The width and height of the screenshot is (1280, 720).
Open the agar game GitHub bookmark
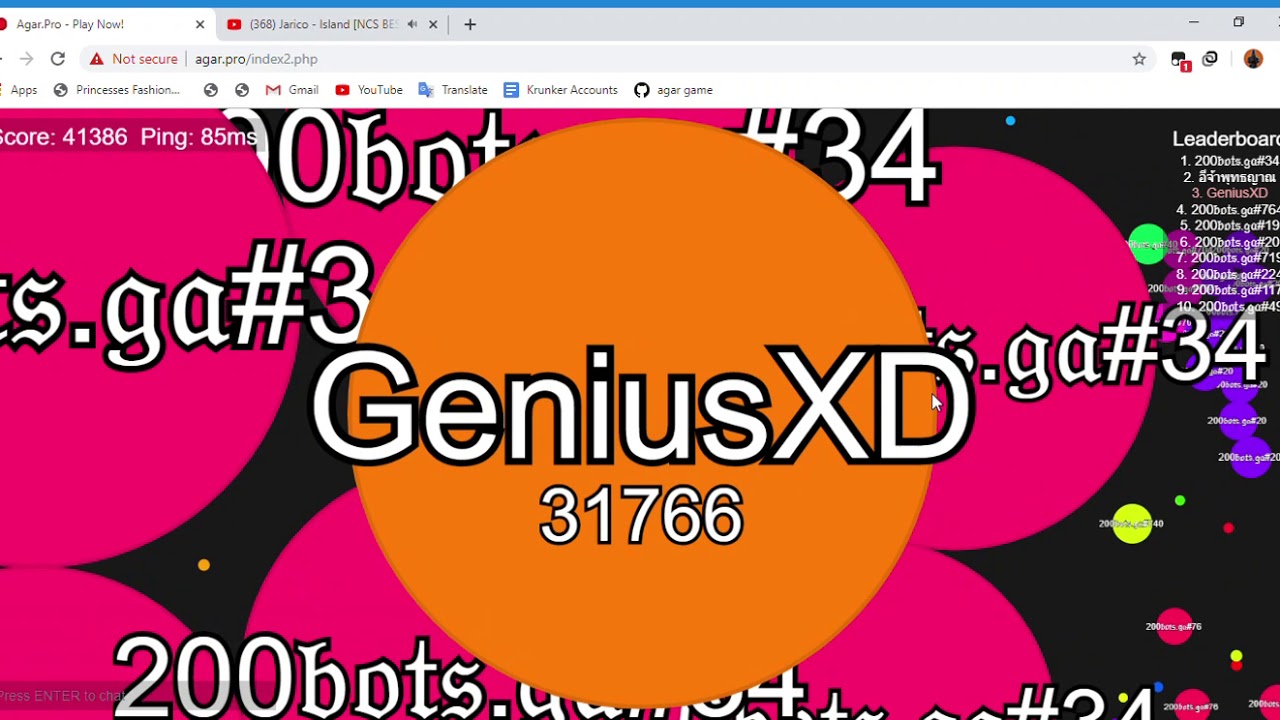[x=674, y=90]
